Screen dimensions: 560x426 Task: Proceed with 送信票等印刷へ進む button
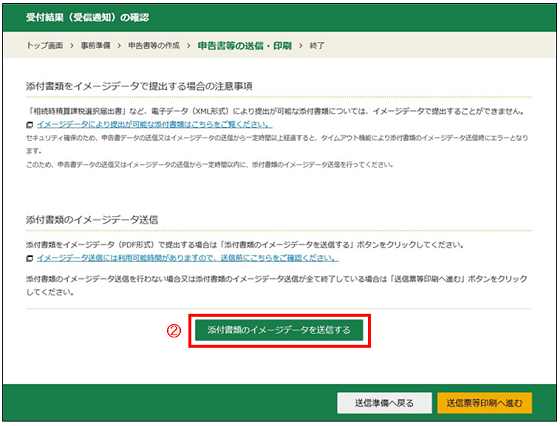(x=484, y=403)
